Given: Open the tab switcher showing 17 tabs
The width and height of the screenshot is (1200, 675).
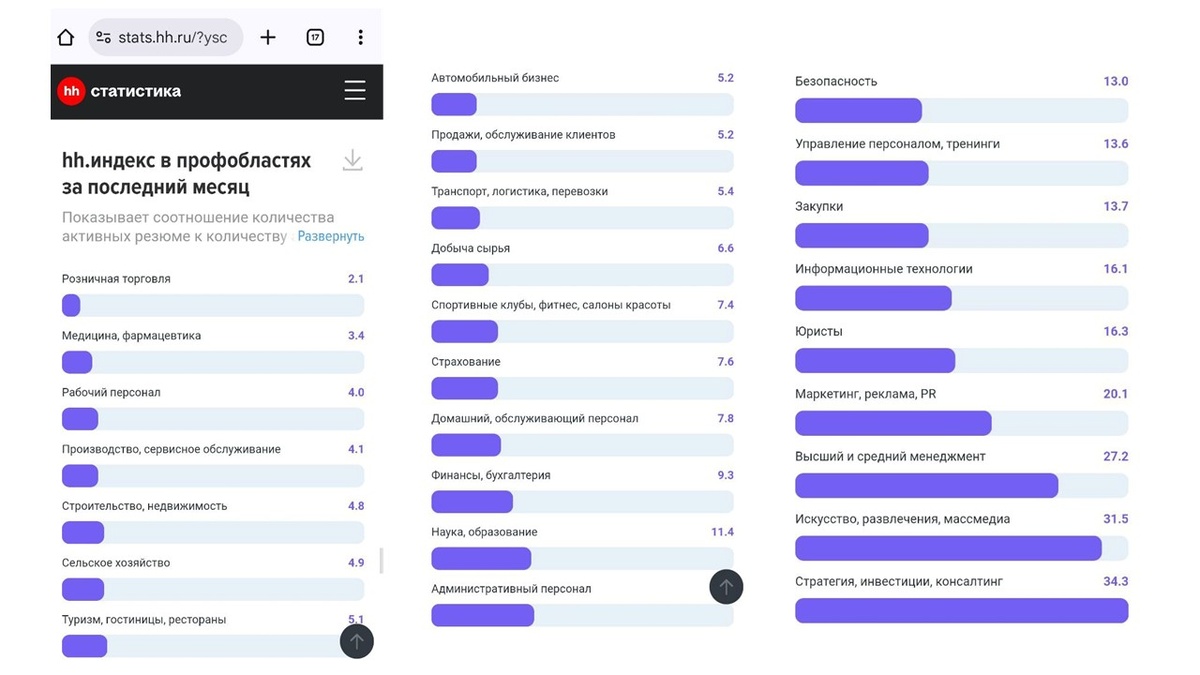Looking at the screenshot, I should point(315,36).
